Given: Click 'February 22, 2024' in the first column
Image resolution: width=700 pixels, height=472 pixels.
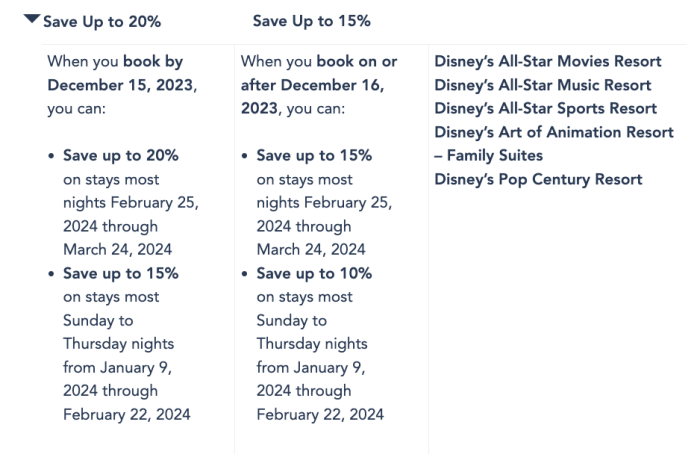Looking at the screenshot, I should coord(126,415).
